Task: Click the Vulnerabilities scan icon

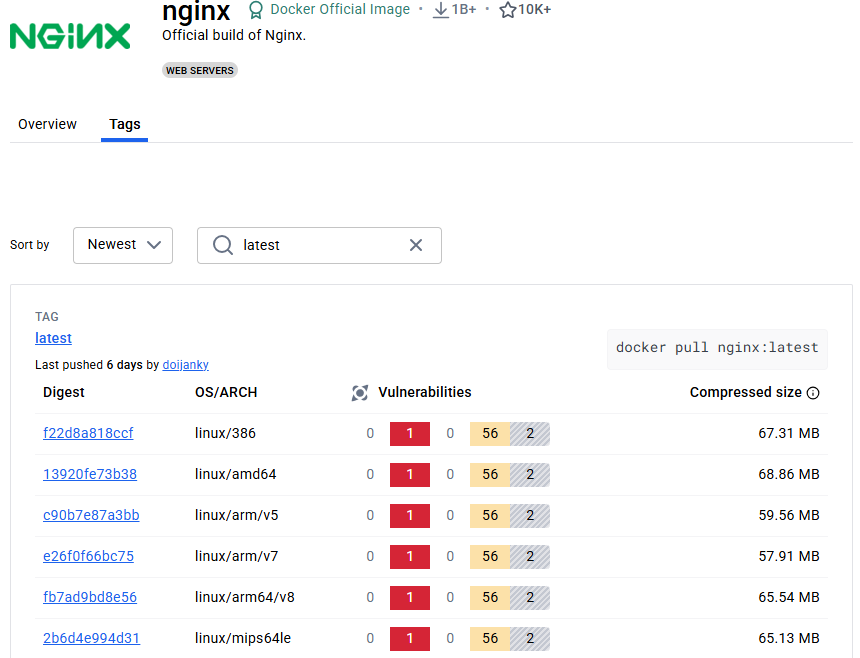Action: click(x=360, y=393)
